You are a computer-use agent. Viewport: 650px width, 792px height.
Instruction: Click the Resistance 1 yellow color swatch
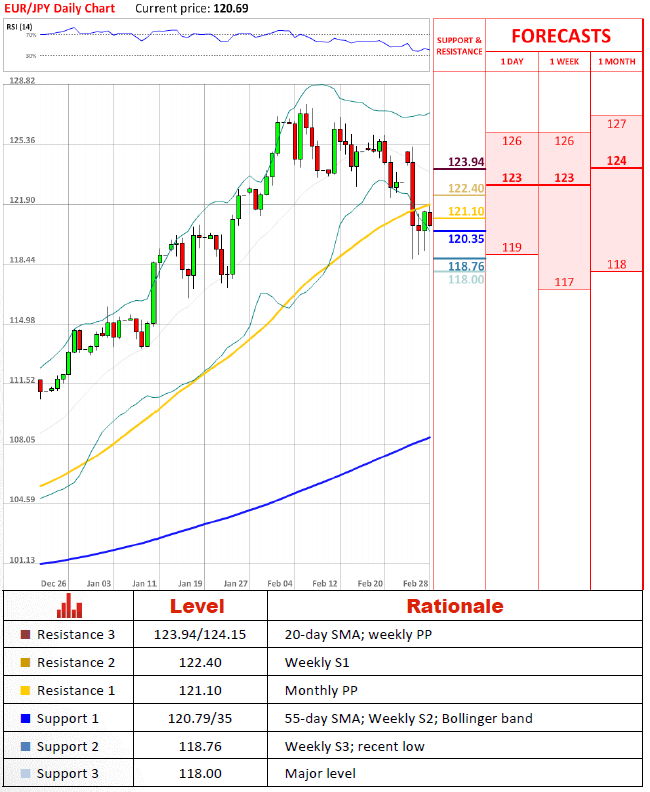(x=25, y=690)
